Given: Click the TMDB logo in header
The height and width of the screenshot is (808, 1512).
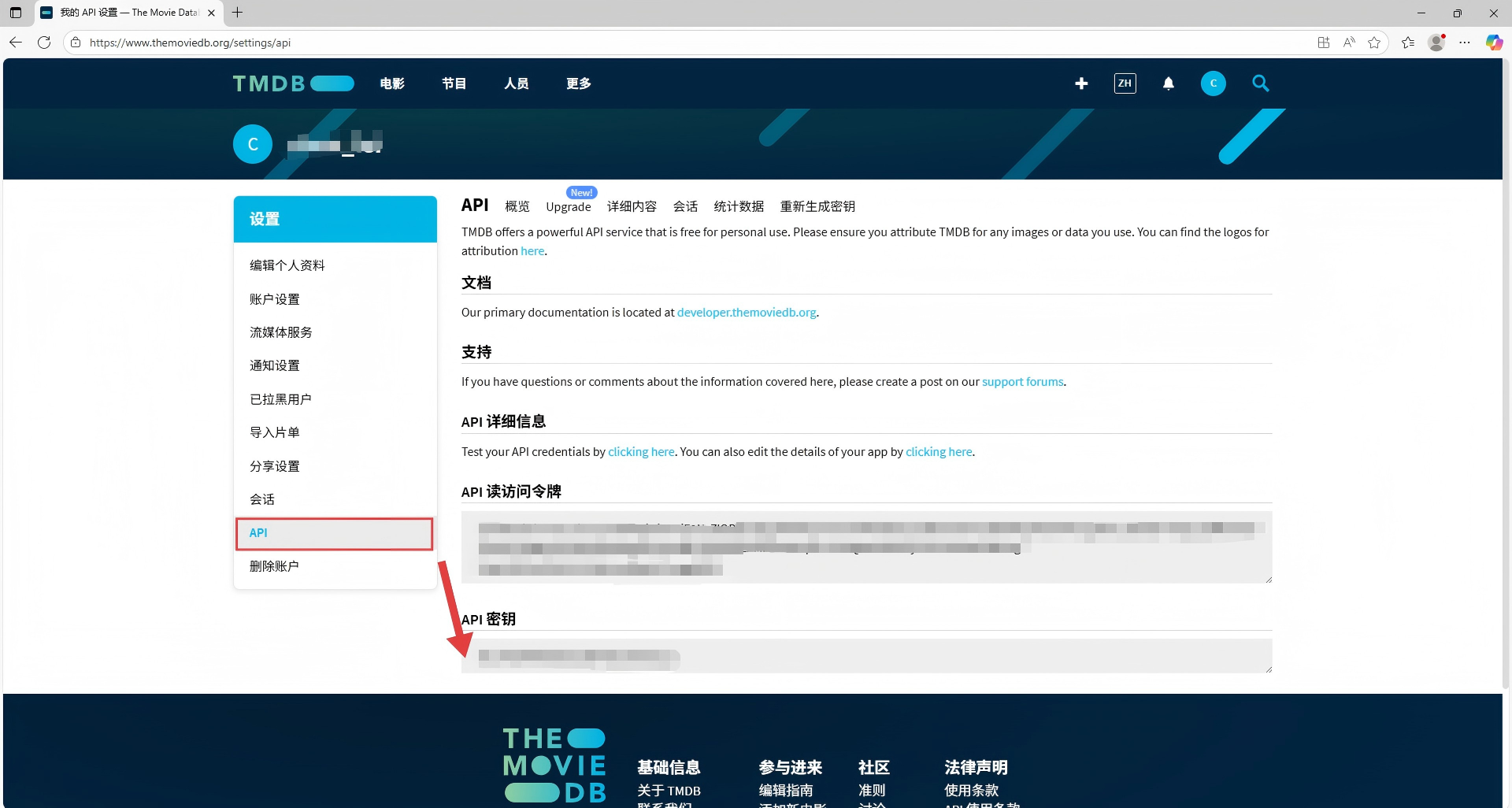Looking at the screenshot, I should (x=293, y=83).
